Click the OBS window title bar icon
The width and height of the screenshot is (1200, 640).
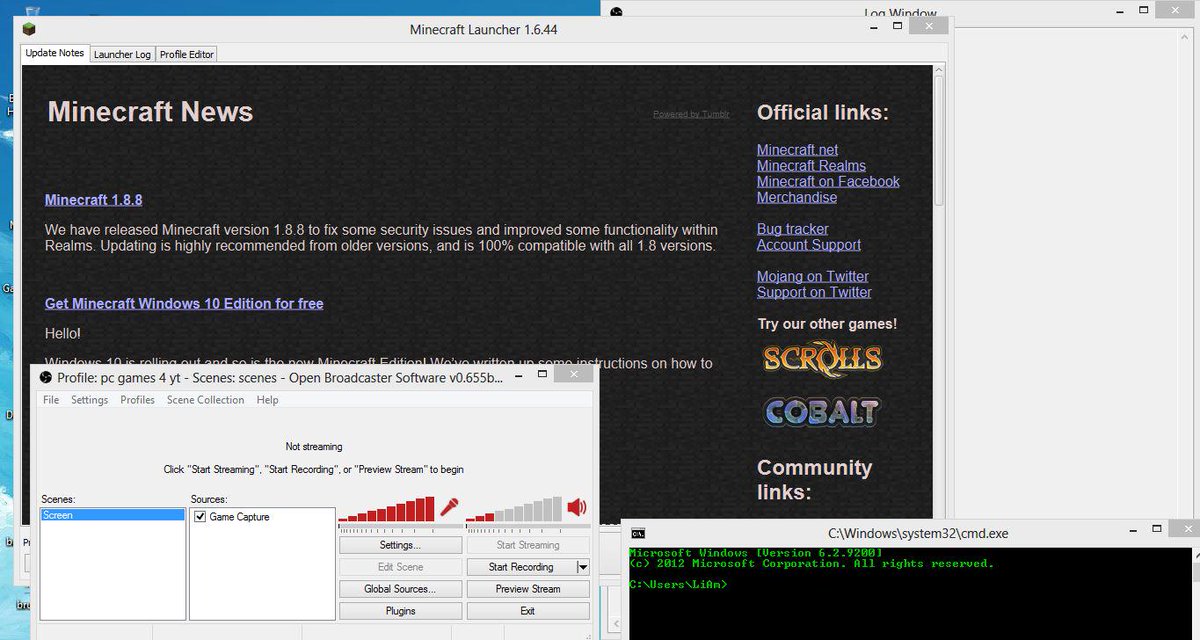tap(46, 377)
